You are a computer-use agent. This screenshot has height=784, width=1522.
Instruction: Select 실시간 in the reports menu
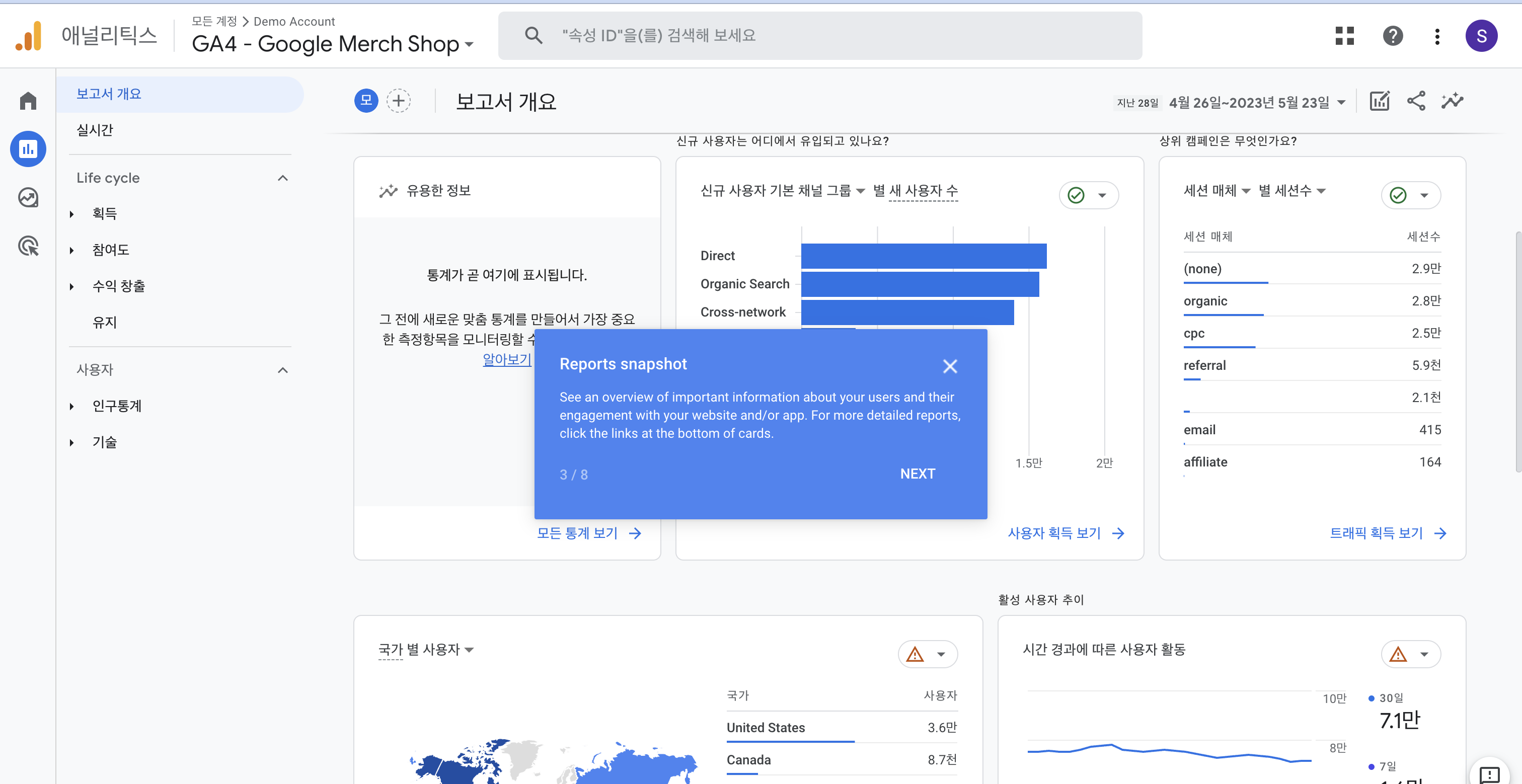click(x=95, y=130)
